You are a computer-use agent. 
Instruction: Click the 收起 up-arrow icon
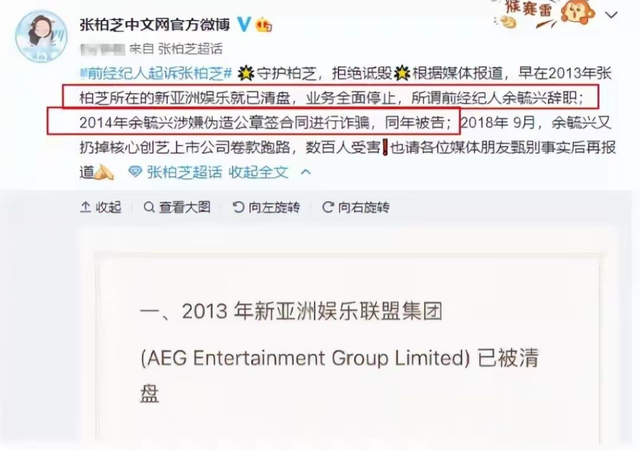85,207
